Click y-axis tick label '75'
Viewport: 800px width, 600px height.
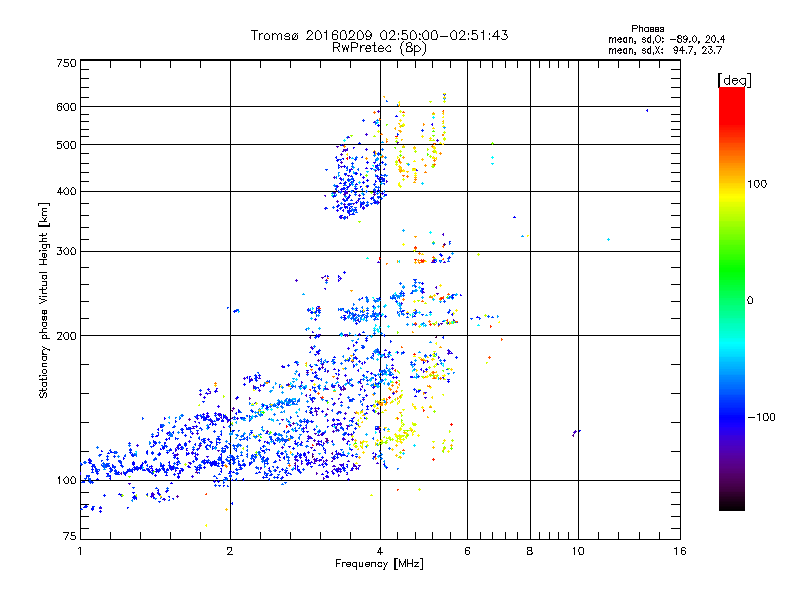[70, 536]
